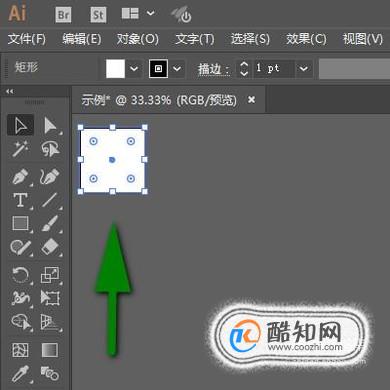Open the Bridge (Br) launcher
The width and height of the screenshot is (390, 390).
[x=63, y=15]
